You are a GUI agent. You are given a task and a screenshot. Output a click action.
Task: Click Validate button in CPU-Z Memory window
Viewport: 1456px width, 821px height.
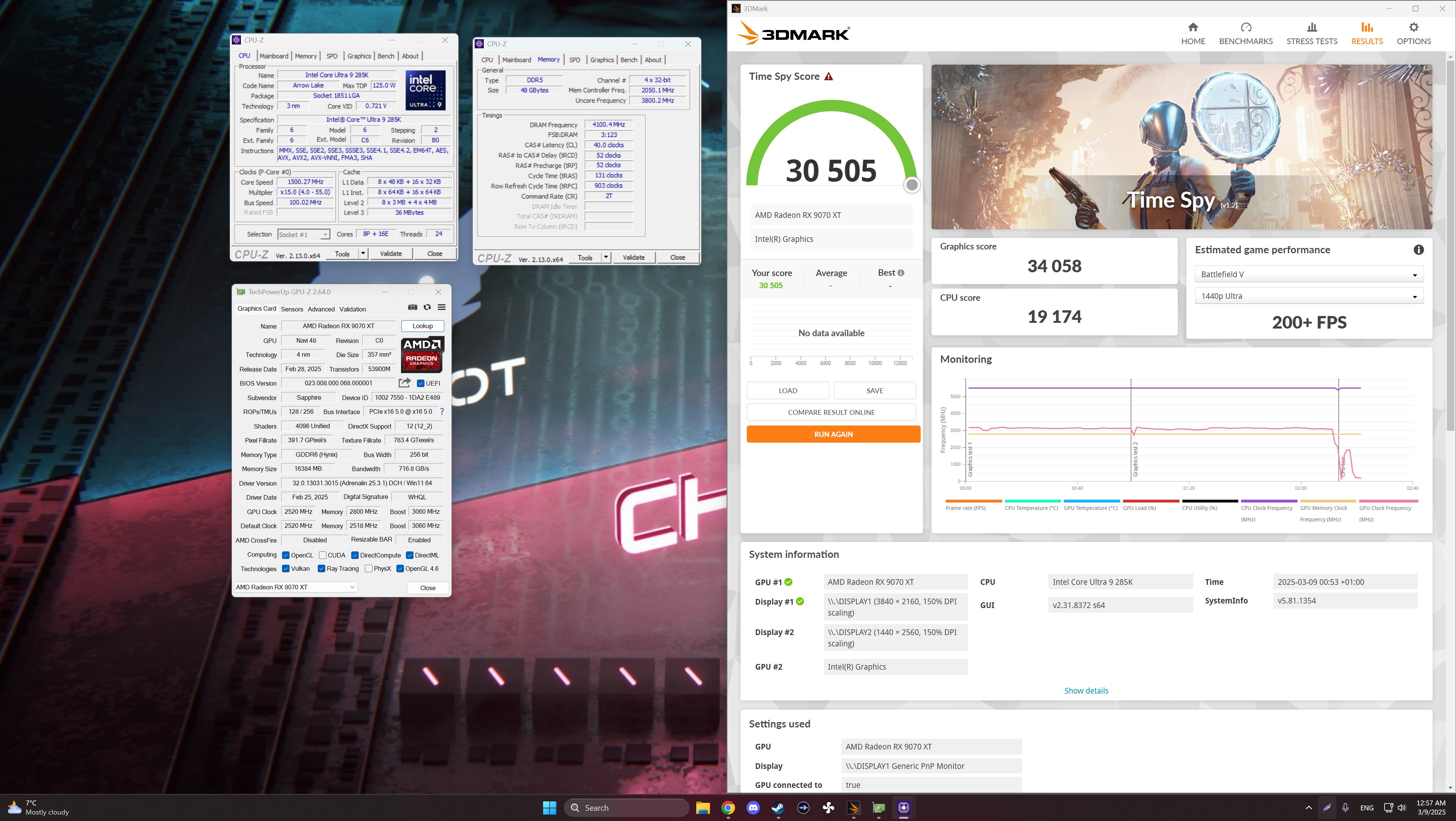pos(634,257)
